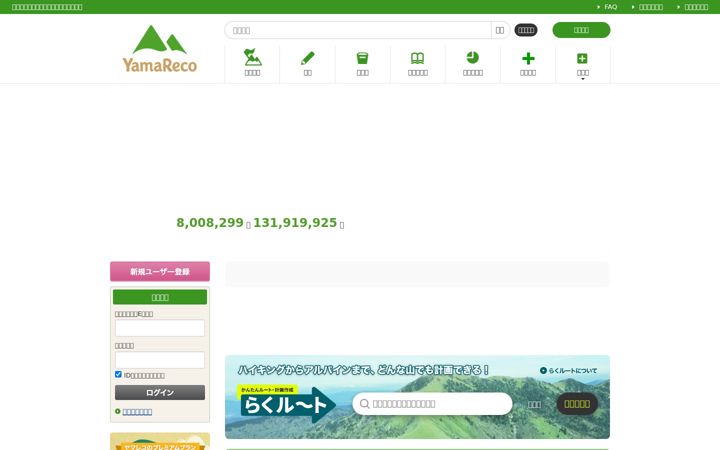Screen dimensions: 720x450
Task: Toggle the save ID checkbox in login box
Action: point(118,374)
